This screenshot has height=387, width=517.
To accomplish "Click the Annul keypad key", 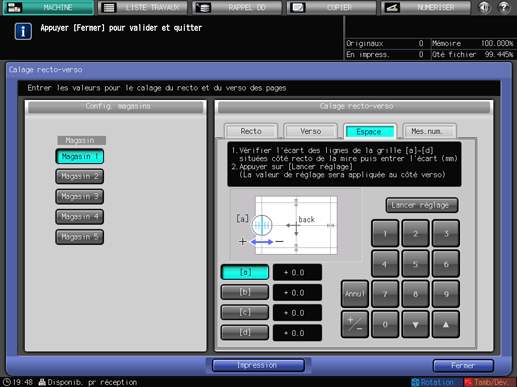I will pyautogui.click(x=355, y=294).
